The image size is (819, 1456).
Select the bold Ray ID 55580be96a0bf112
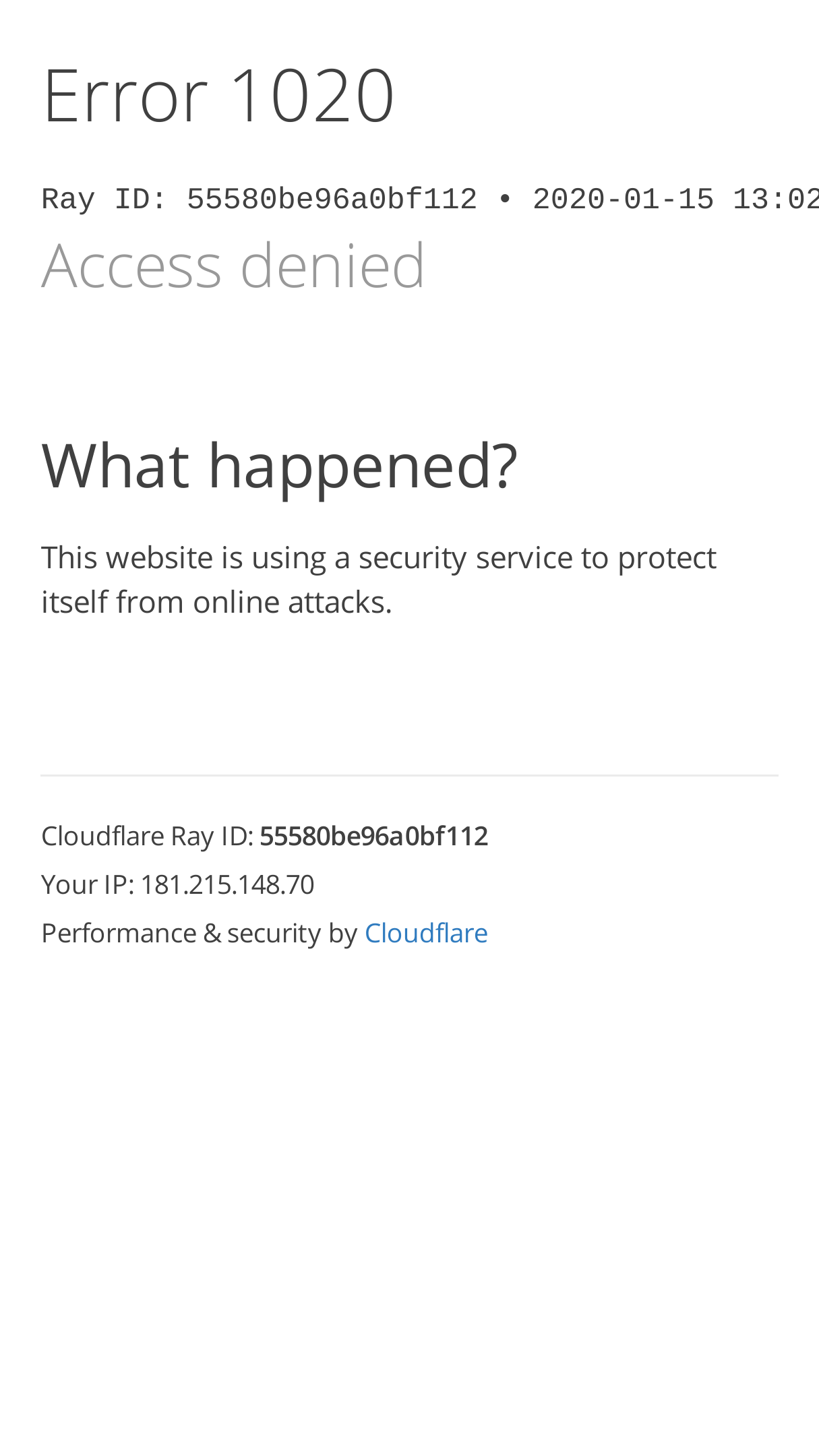click(x=373, y=836)
